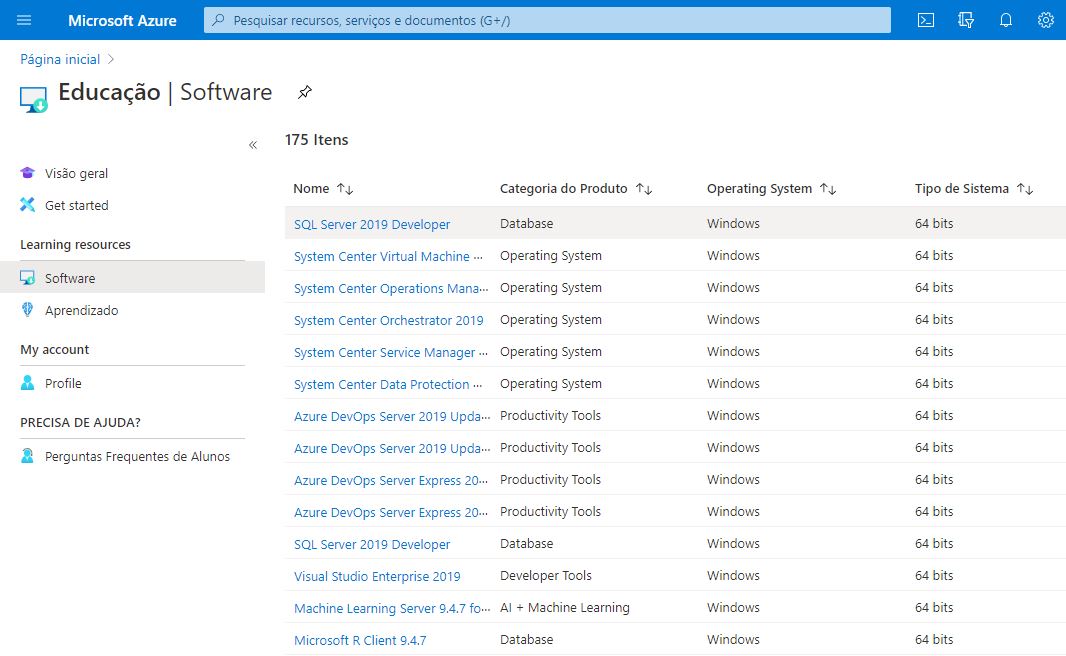Collapse the left navigation pane

(253, 145)
